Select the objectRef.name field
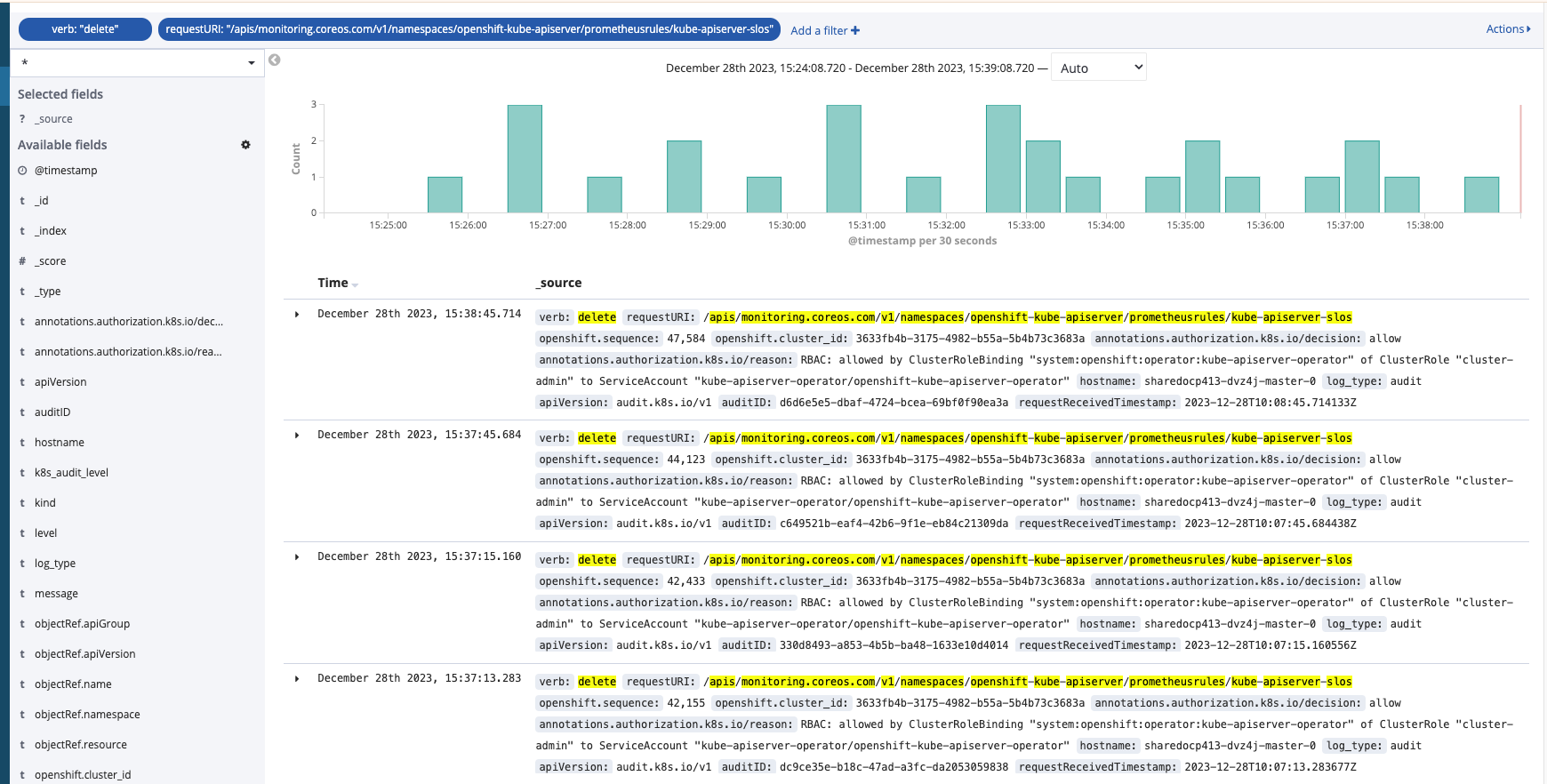 (x=73, y=684)
